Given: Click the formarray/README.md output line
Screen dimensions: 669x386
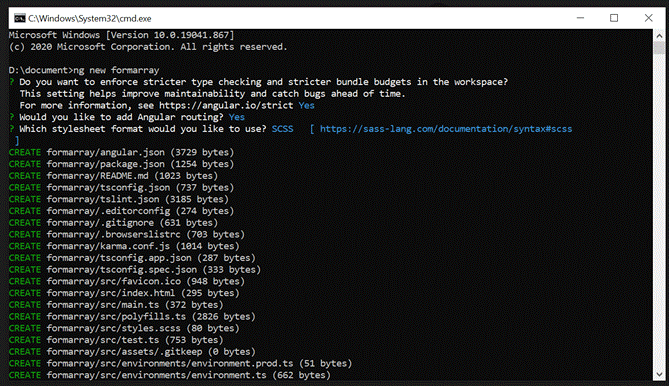Looking at the screenshot, I should pos(113,176).
